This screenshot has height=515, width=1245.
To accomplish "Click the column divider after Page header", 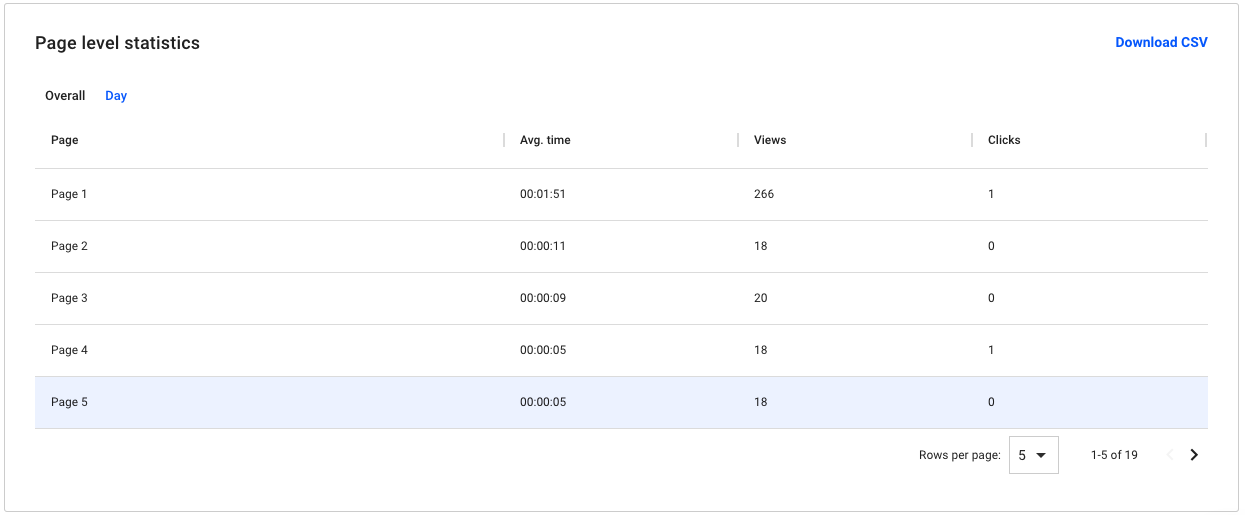I will (504, 140).
